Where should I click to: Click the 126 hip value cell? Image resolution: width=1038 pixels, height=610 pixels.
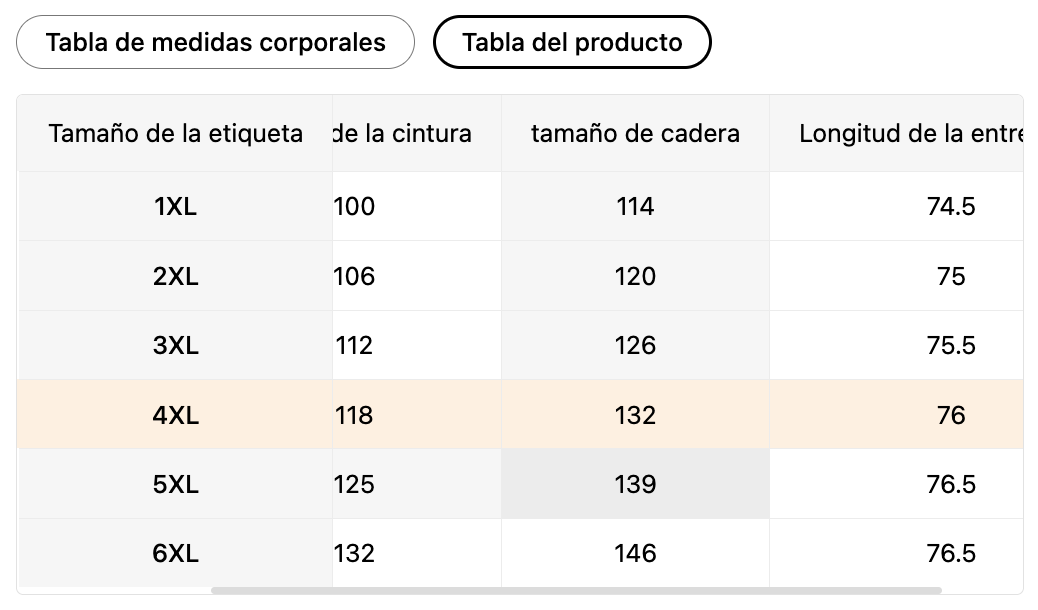tap(635, 345)
